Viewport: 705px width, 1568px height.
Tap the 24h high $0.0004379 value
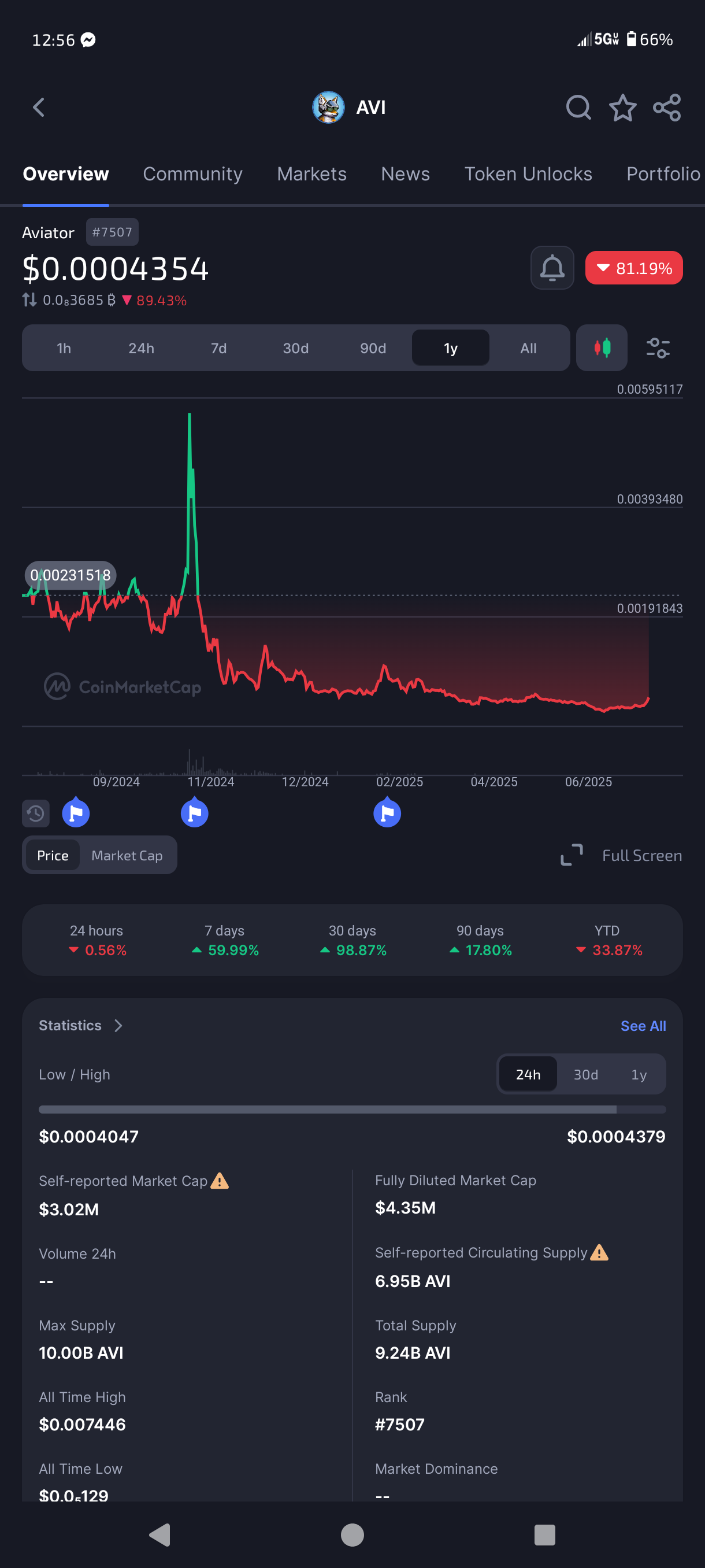click(x=615, y=1137)
